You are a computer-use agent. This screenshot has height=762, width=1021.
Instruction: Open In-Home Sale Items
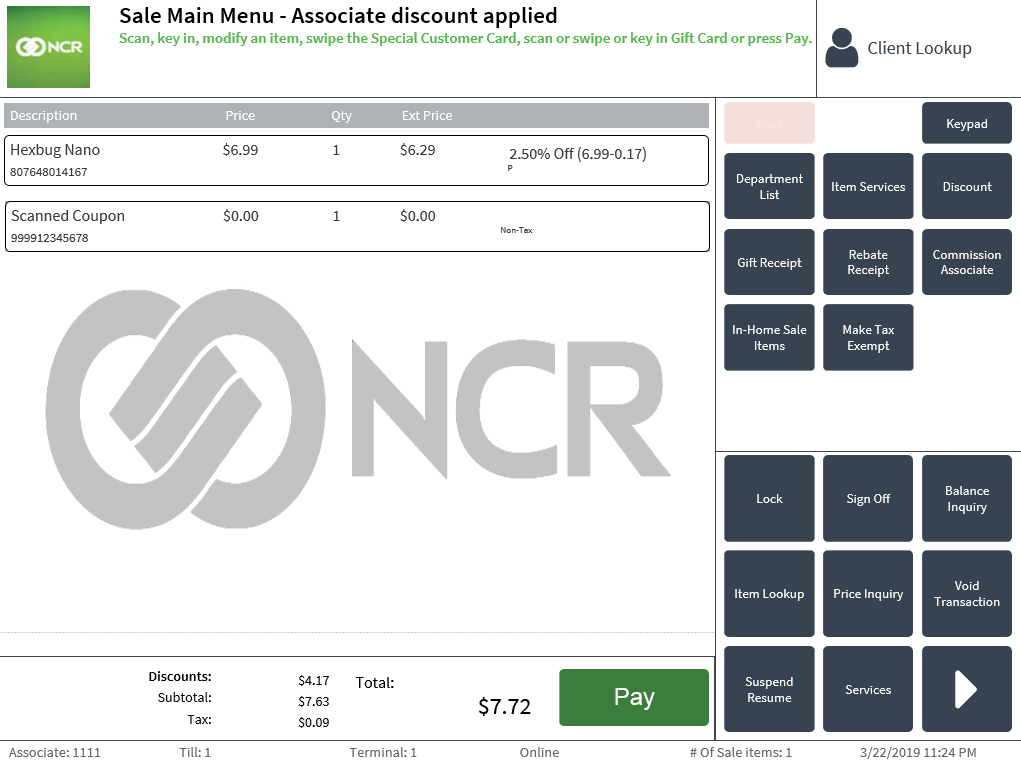tap(769, 337)
